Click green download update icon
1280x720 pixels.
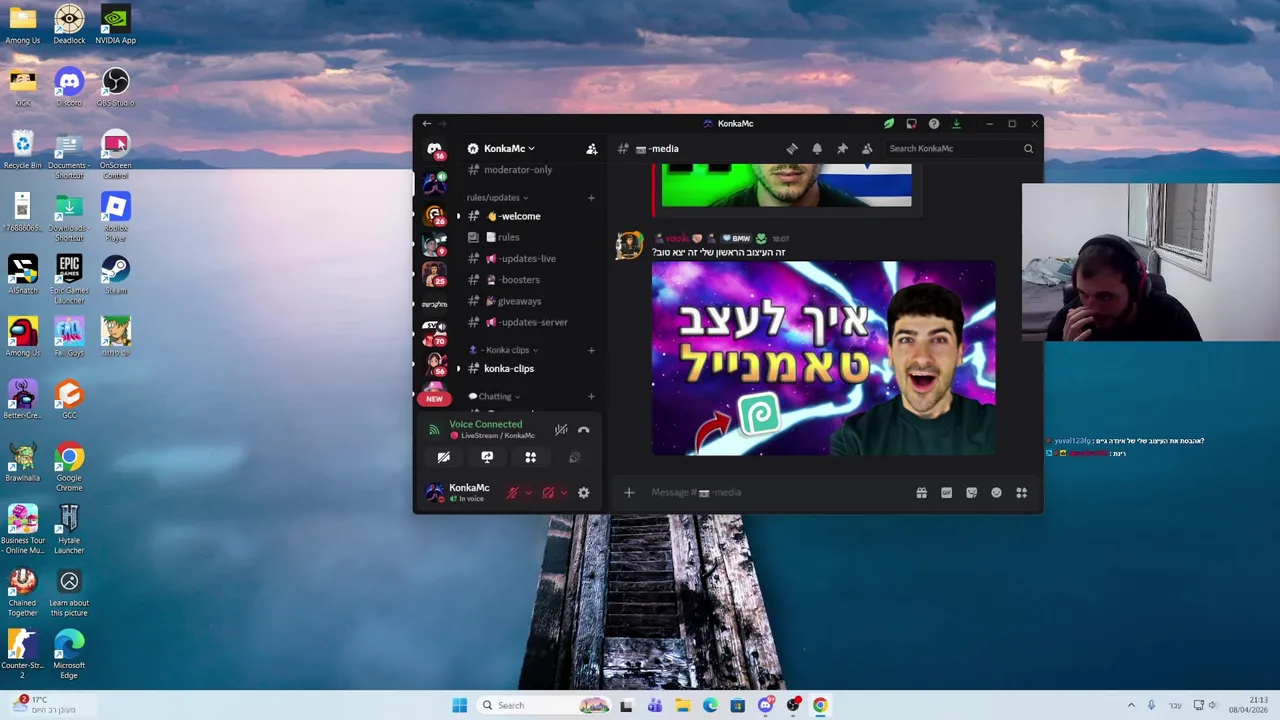956,124
